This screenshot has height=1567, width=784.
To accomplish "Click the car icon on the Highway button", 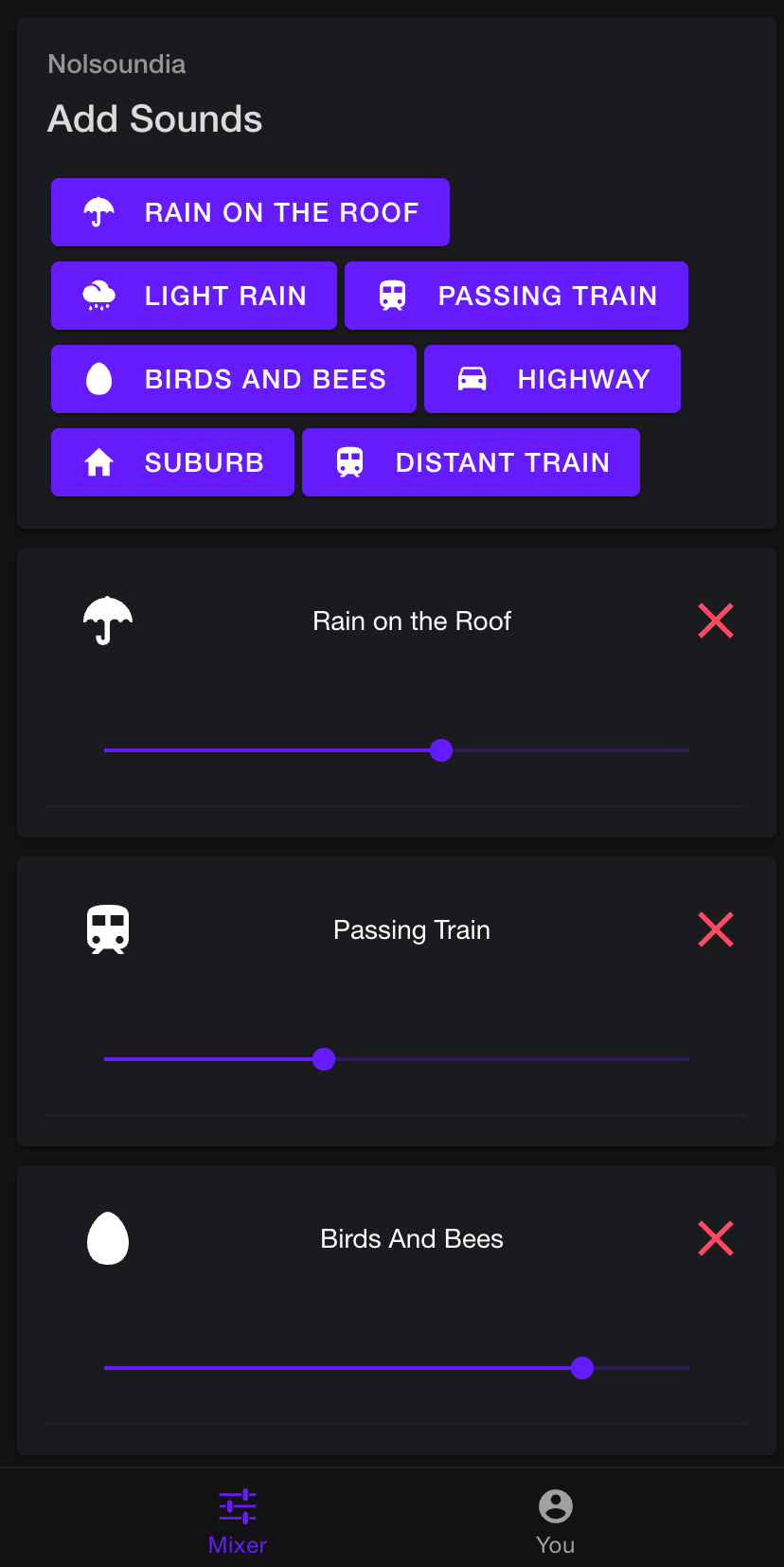I will coord(472,379).
